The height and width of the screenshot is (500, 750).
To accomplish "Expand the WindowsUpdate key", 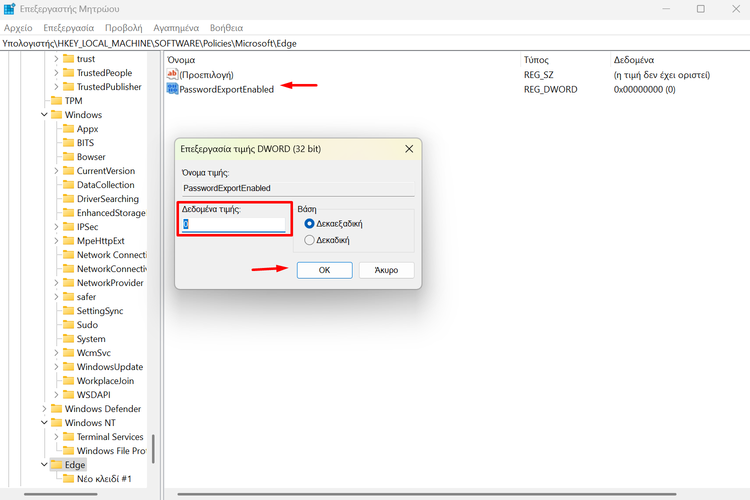I will point(56,367).
